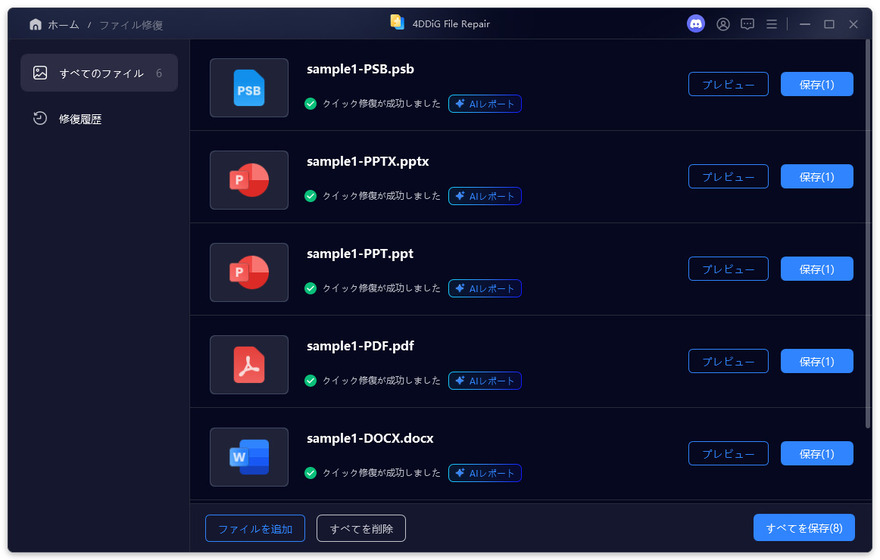Click すべてを保存(8) button
This screenshot has width=880, height=560.
(804, 528)
